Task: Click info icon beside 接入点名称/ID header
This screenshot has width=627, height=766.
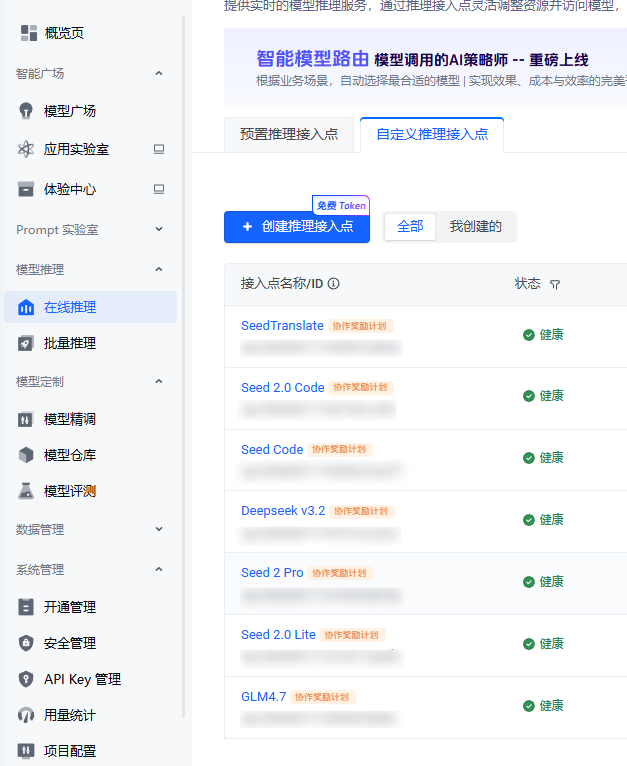Action: 334,284
